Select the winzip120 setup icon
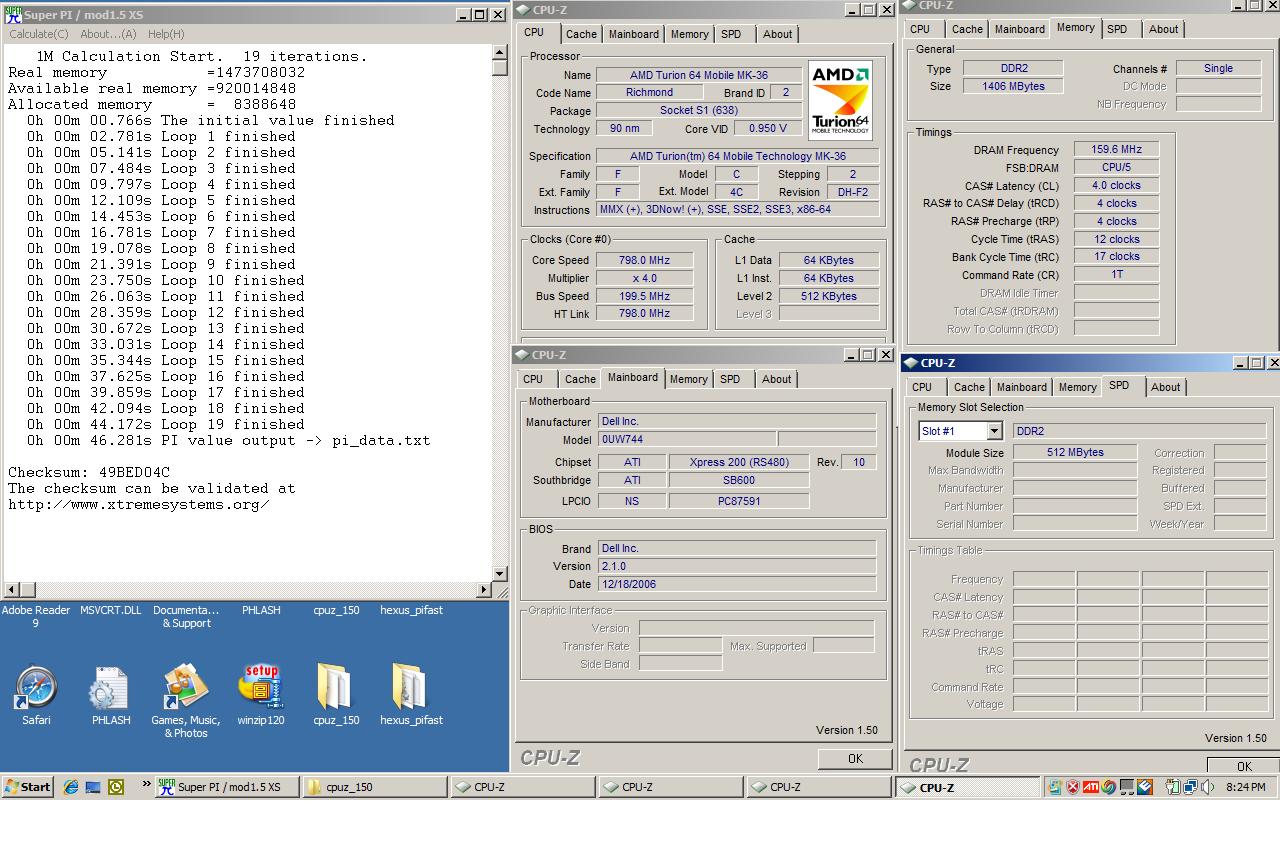The height and width of the screenshot is (864, 1280). [261, 688]
